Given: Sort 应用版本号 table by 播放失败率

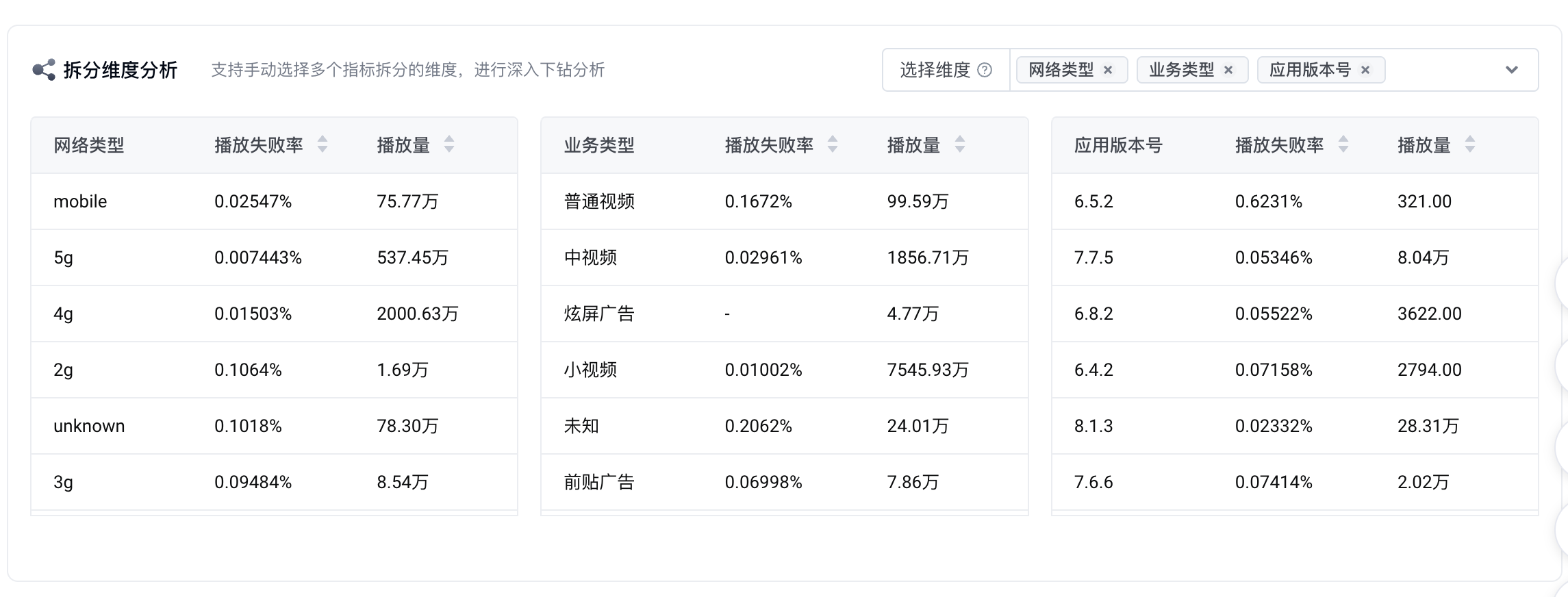Looking at the screenshot, I should 1343,144.
